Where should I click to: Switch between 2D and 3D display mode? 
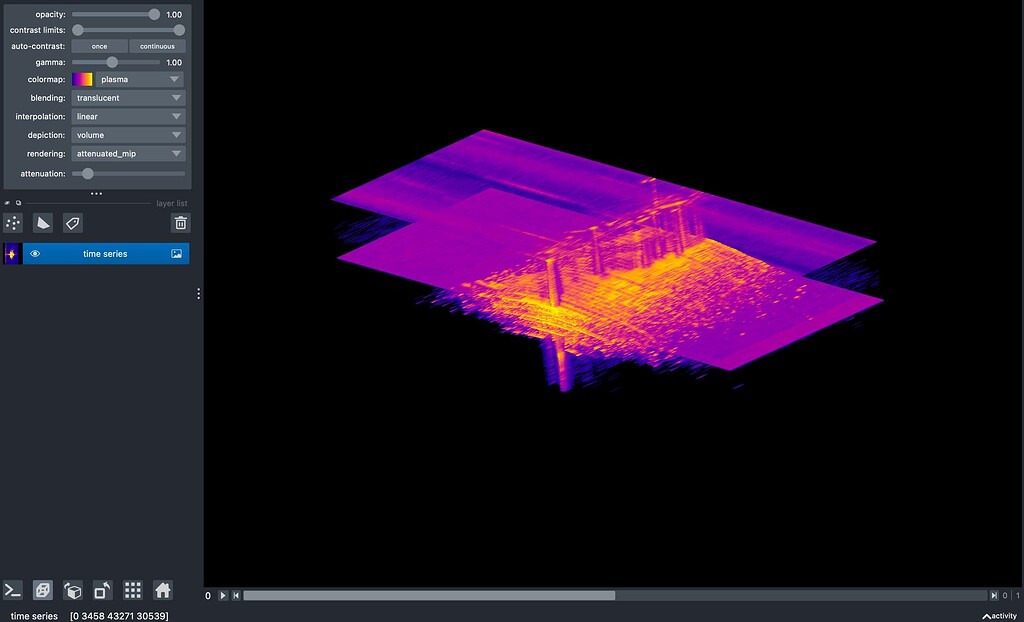tap(42, 591)
